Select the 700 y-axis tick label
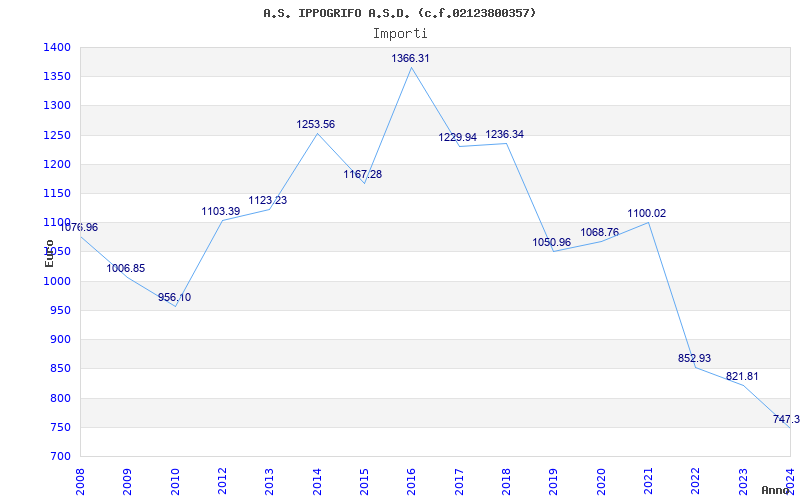 click(60, 456)
